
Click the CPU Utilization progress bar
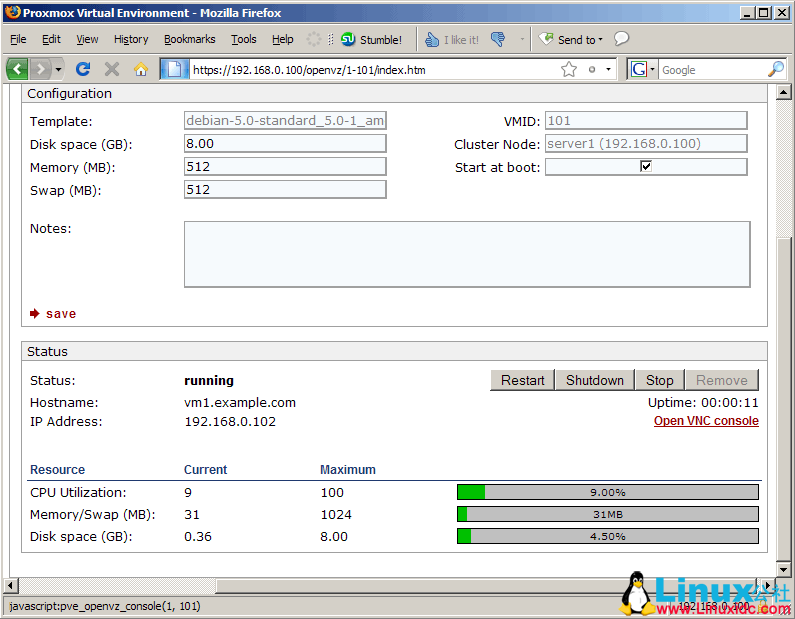point(607,492)
